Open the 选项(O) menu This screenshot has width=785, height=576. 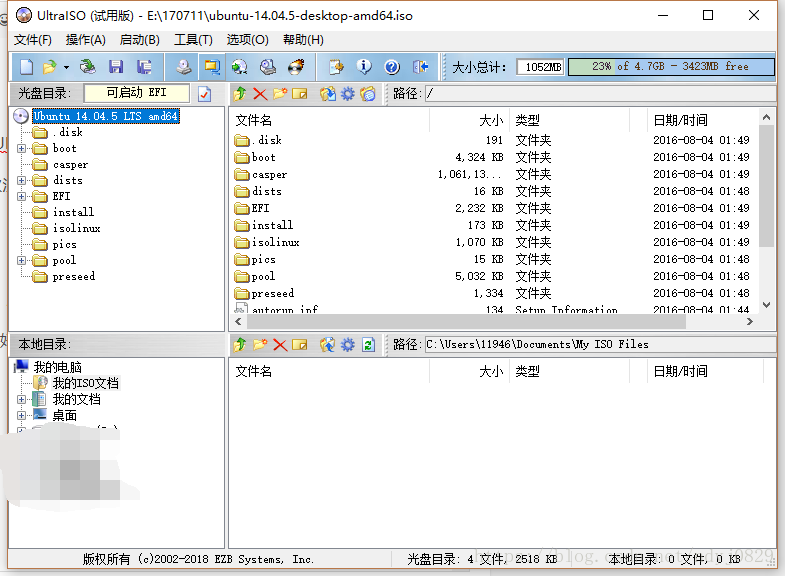(247, 40)
